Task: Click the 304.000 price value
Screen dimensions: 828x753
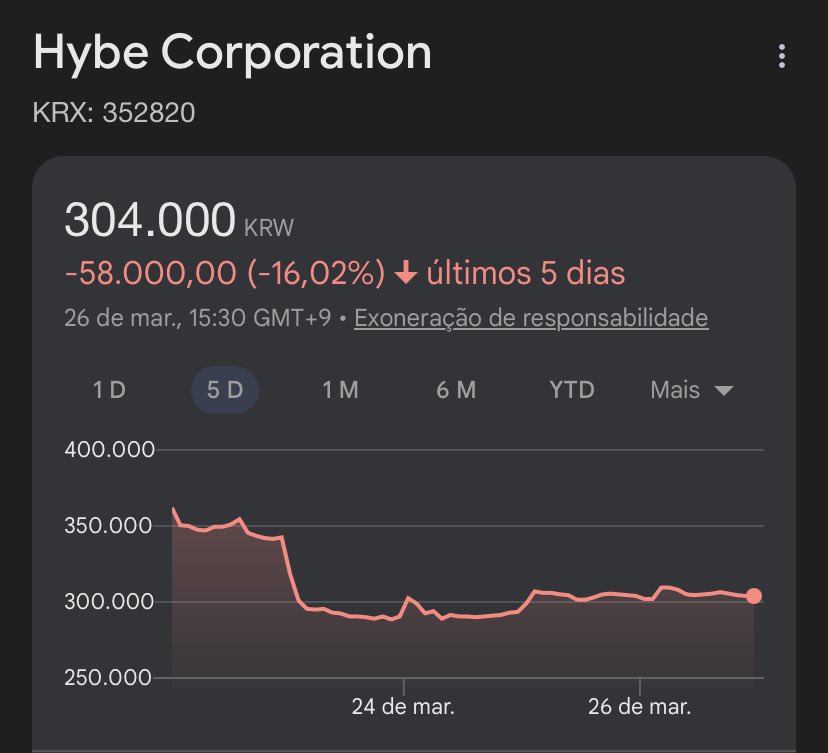Action: (x=149, y=219)
